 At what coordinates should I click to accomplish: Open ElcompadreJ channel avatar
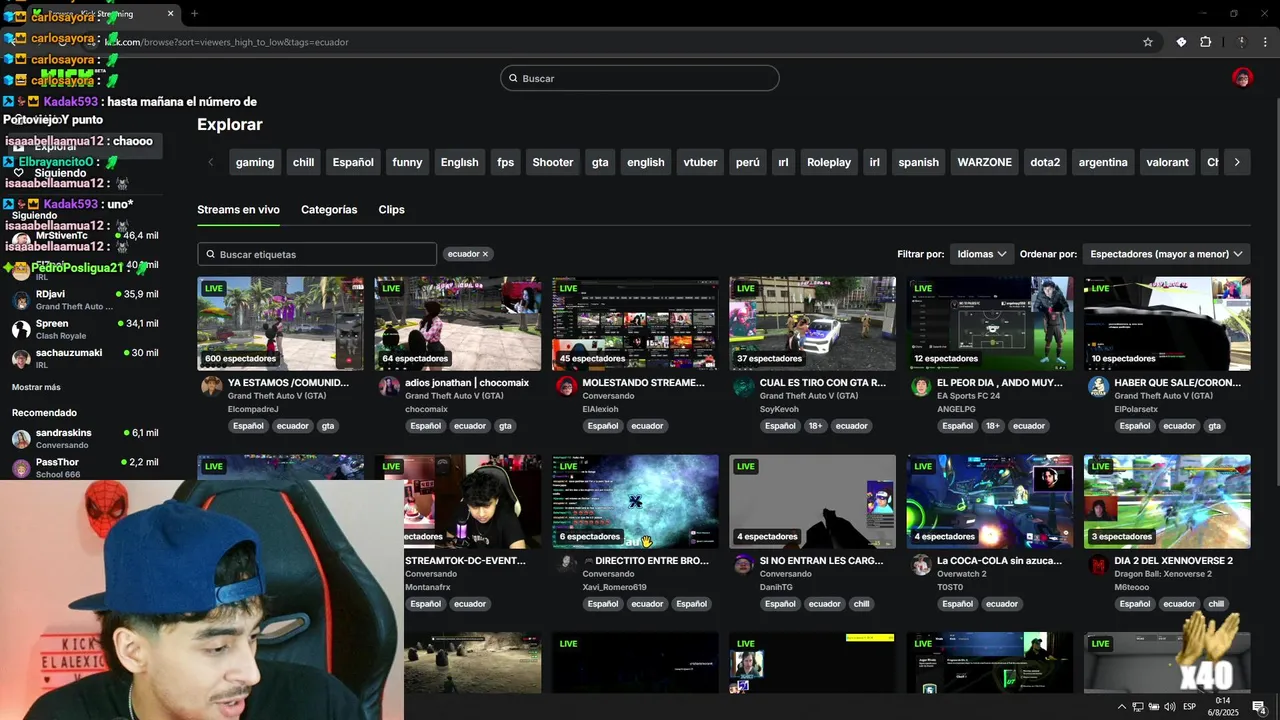(x=211, y=387)
